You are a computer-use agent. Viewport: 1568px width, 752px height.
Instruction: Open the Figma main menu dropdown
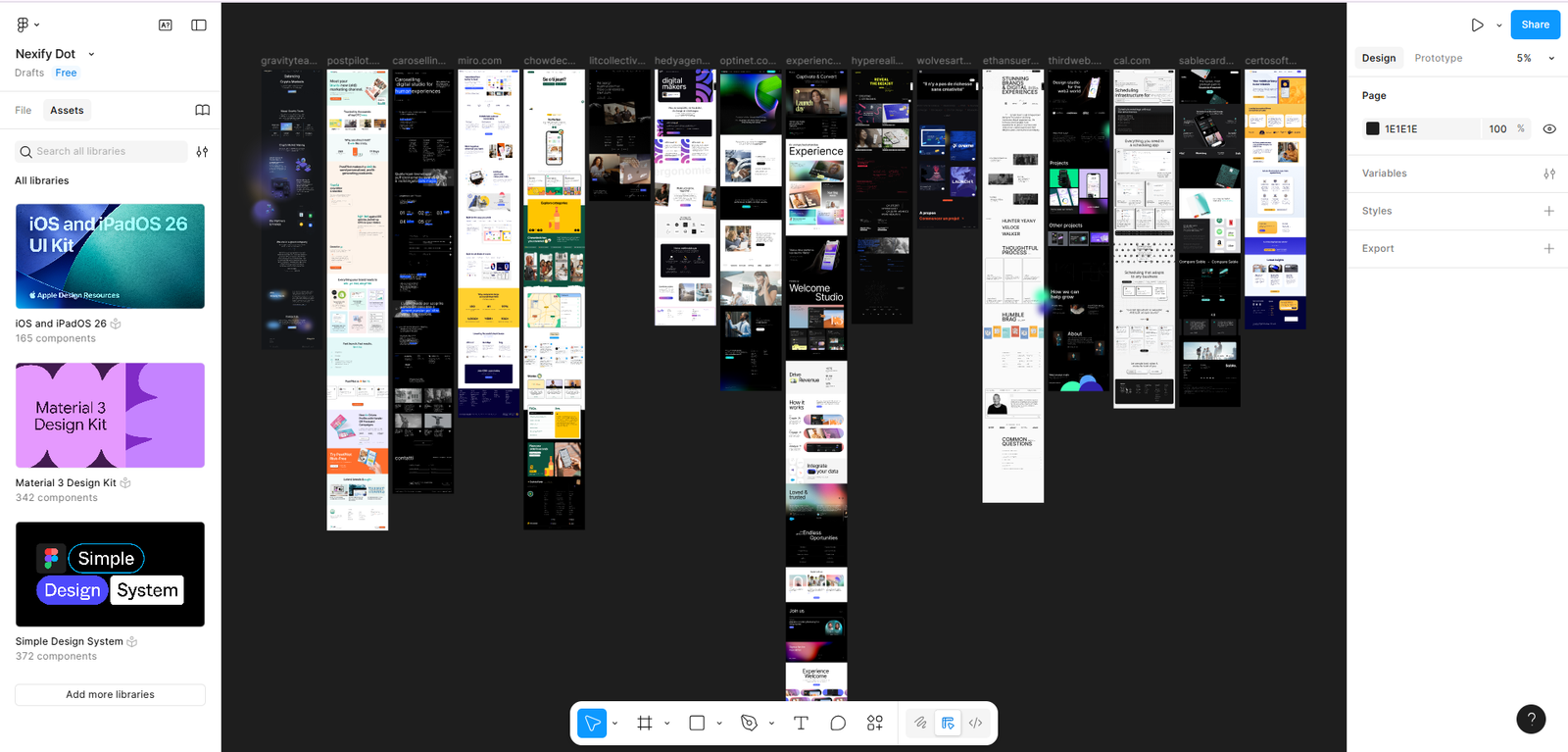click(27, 25)
